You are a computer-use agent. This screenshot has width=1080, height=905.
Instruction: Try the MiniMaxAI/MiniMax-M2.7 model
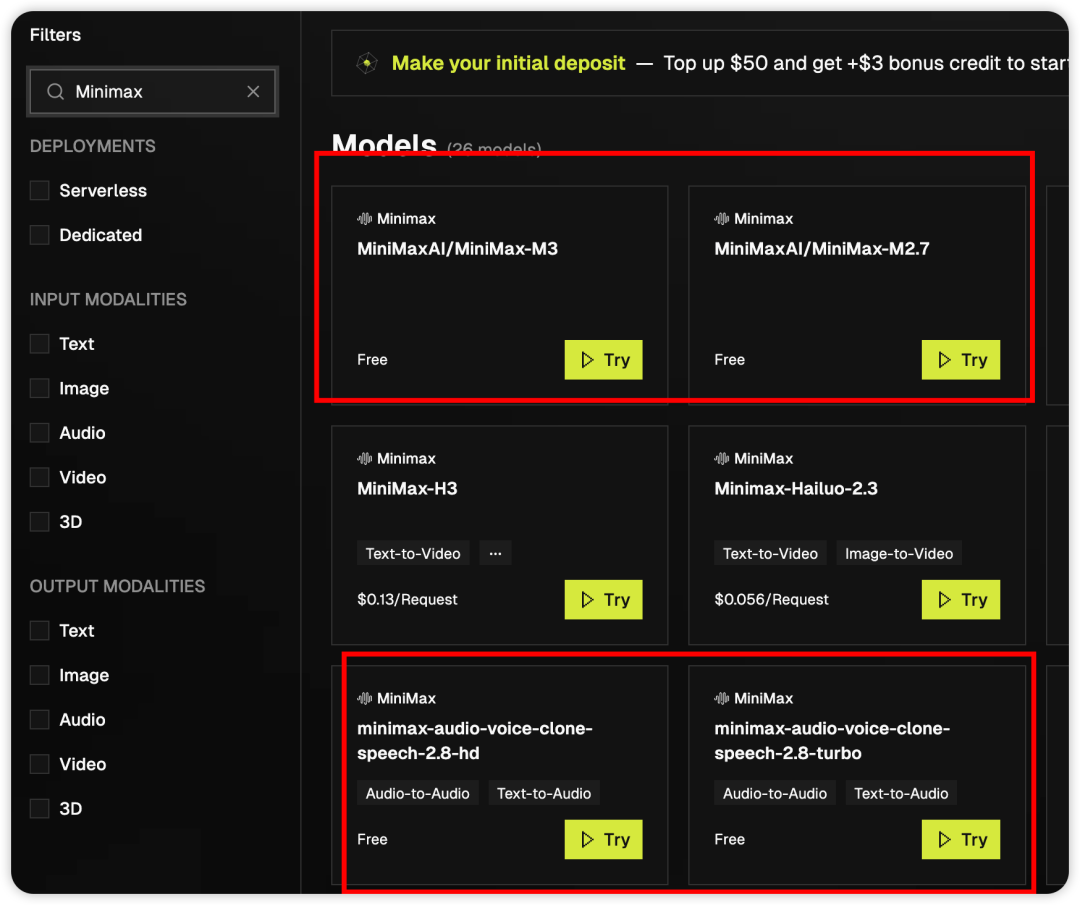(x=961, y=360)
